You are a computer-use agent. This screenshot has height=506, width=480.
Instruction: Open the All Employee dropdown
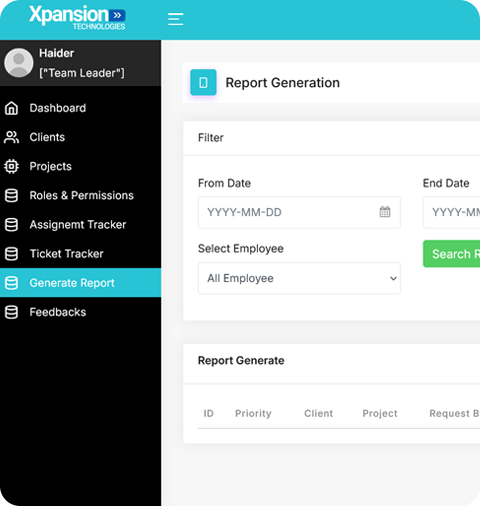[299, 278]
